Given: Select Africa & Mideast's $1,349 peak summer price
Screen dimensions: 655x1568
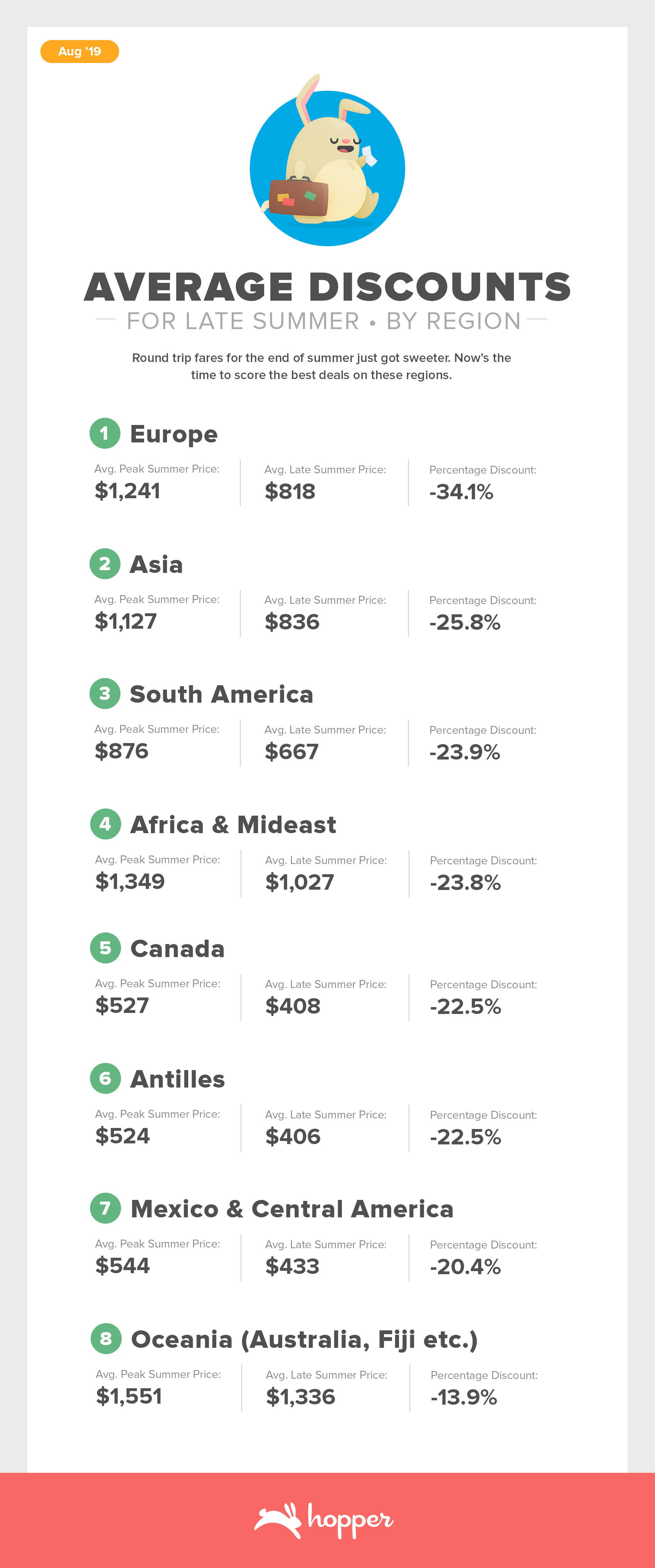Looking at the screenshot, I should [x=130, y=881].
